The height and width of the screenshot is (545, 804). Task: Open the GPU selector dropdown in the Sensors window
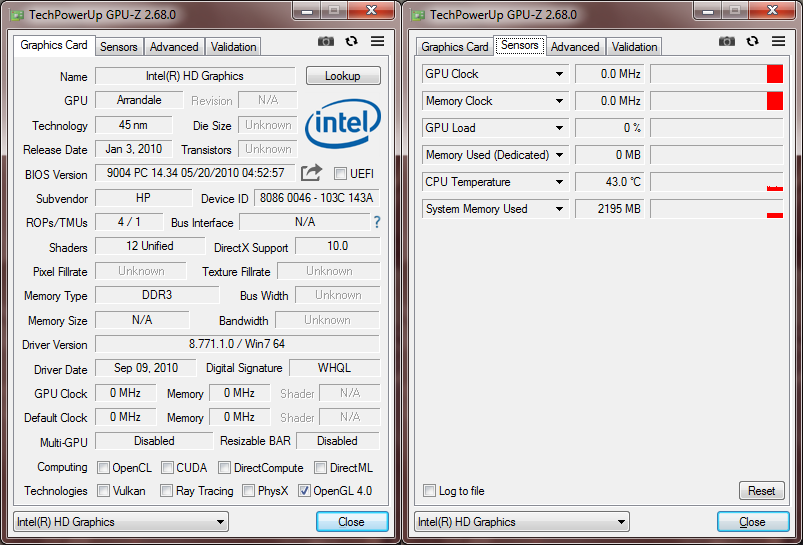click(521, 522)
